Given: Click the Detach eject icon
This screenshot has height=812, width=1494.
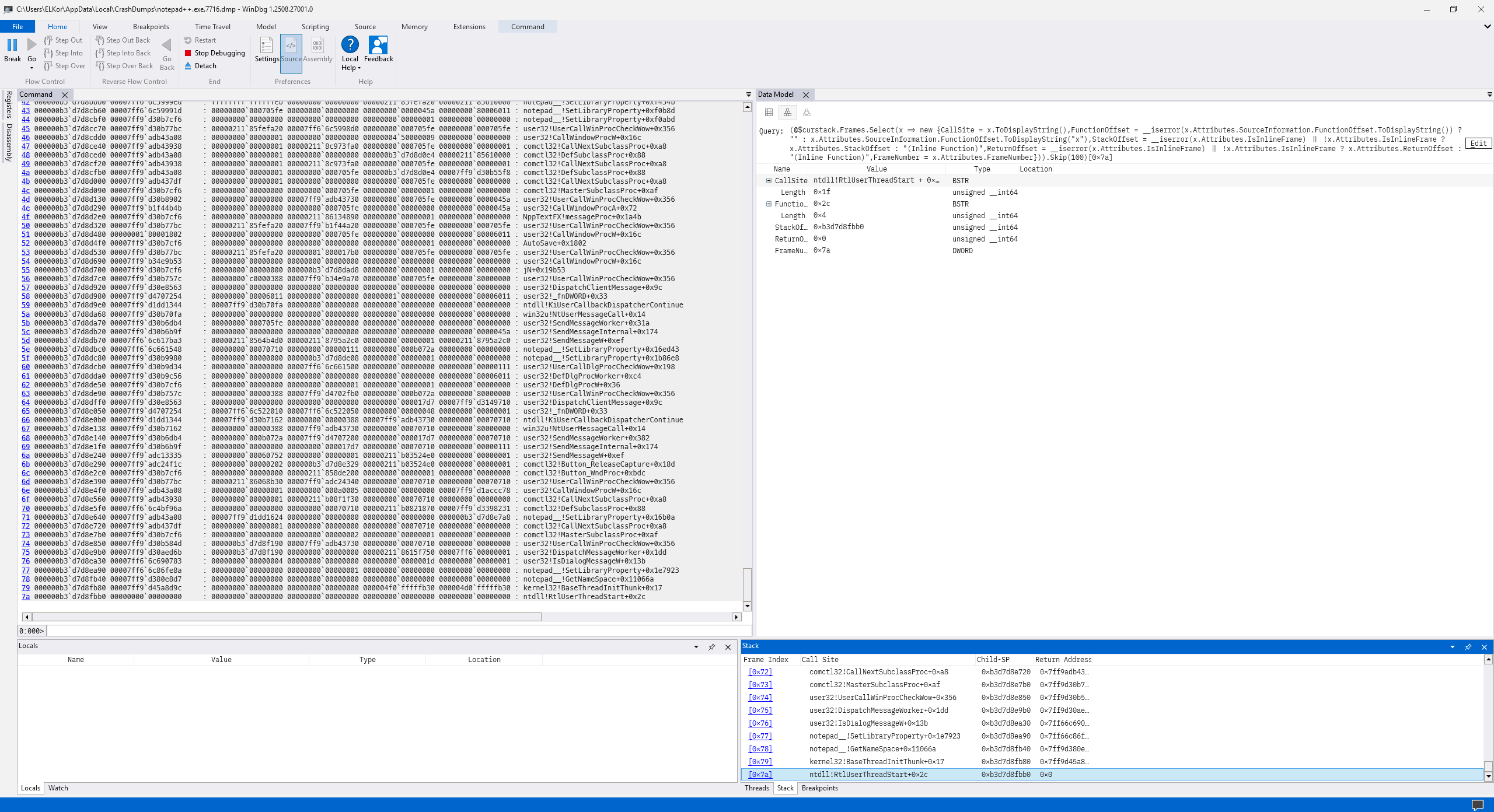Looking at the screenshot, I should (188, 66).
